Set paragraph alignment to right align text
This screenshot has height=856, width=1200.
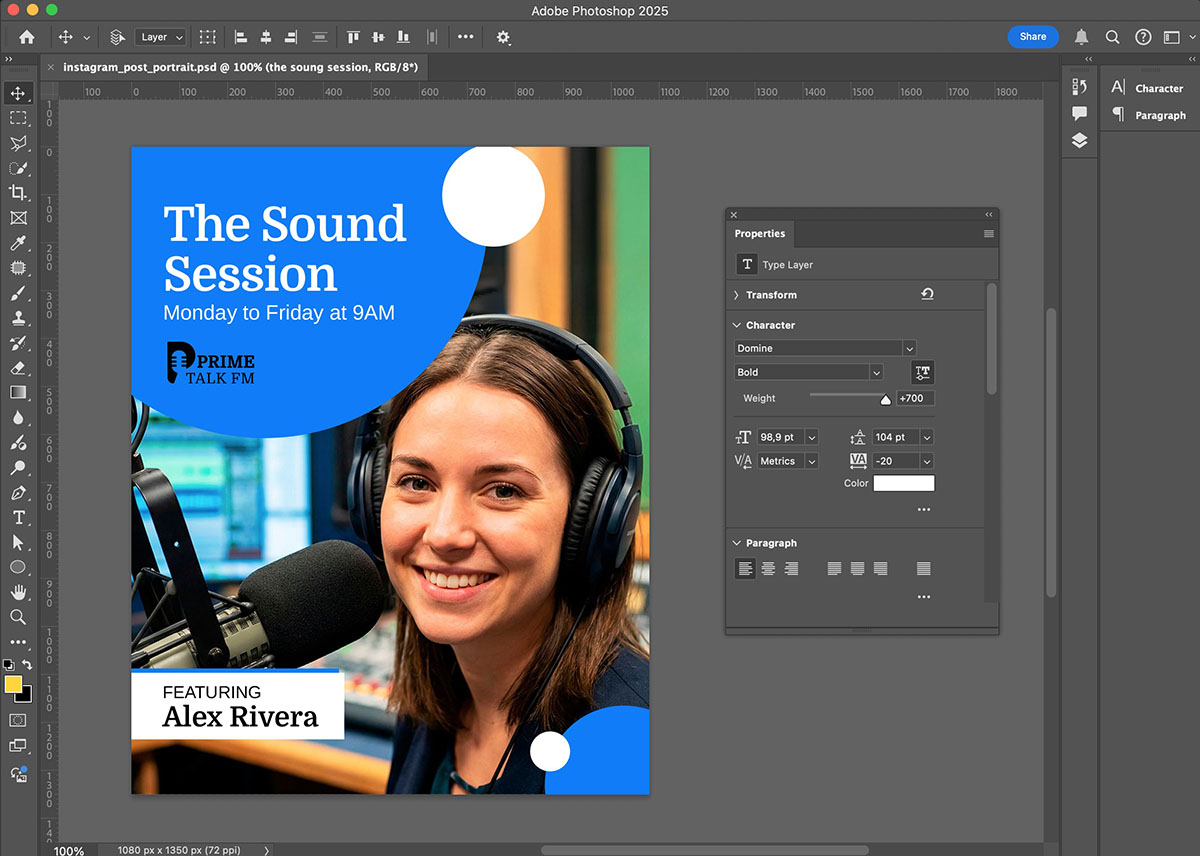791,569
